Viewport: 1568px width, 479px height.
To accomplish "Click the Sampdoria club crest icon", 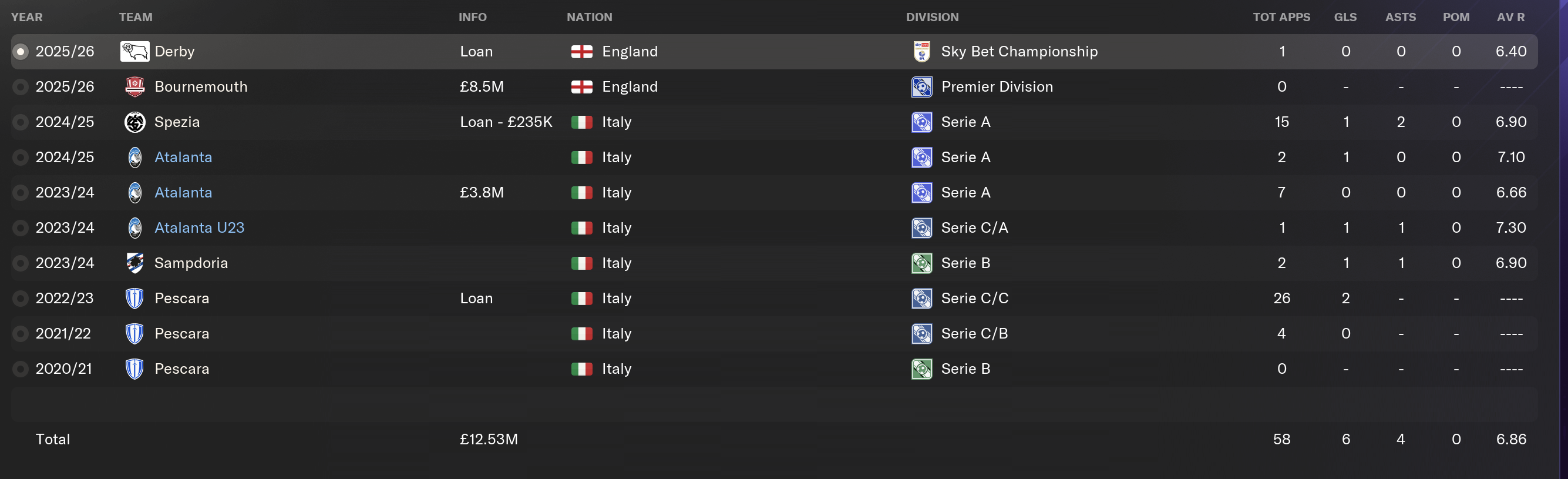I will [134, 263].
